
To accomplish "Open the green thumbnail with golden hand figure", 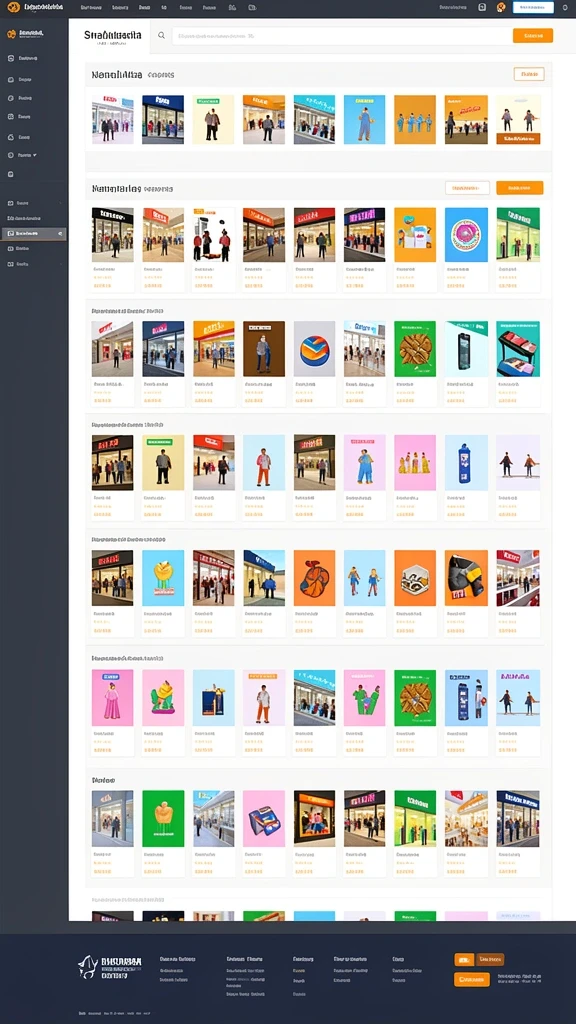I will pyautogui.click(x=163, y=818).
